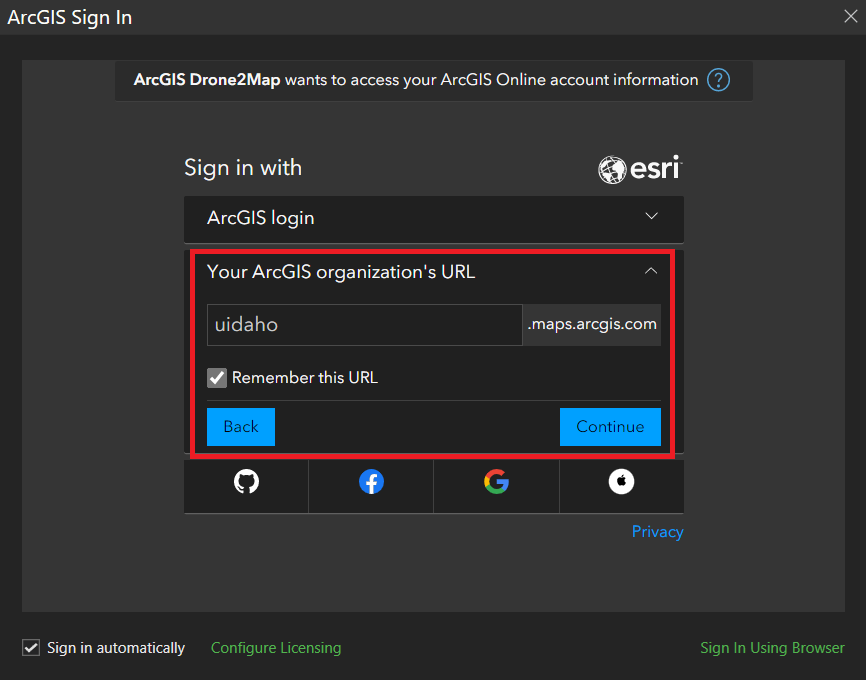Sign in with Google icon
Viewport: 866px width, 680px height.
pos(496,482)
